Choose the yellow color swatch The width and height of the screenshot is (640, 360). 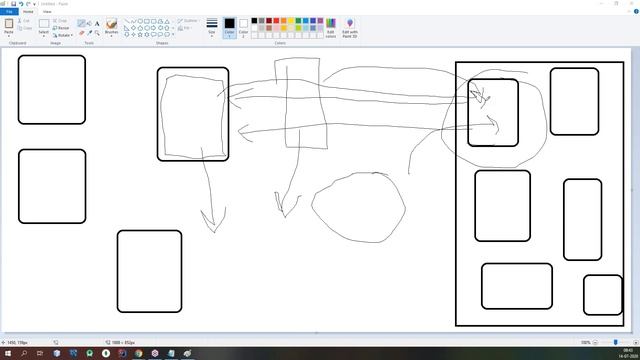[x=291, y=21]
